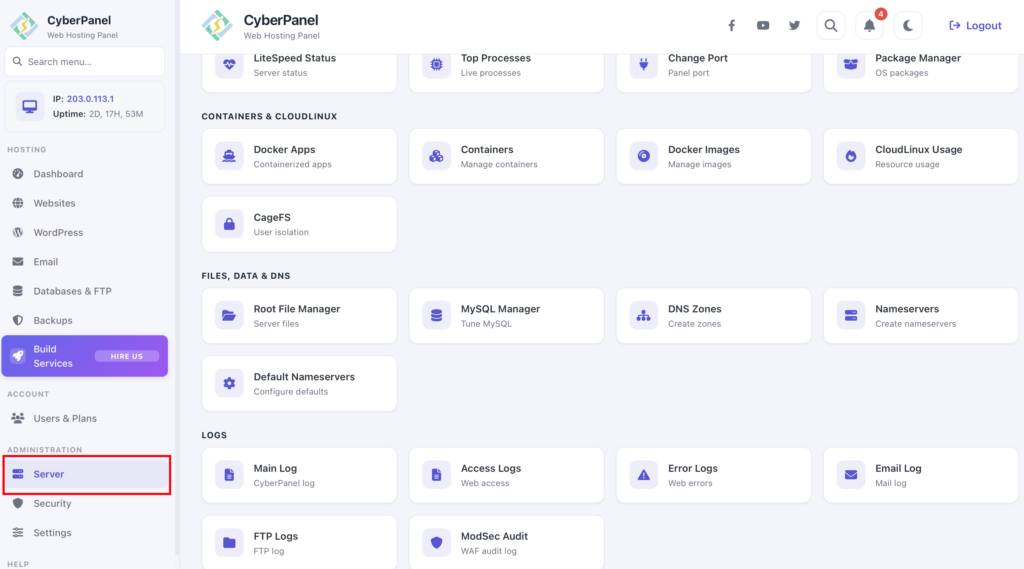Screen dimensions: 1024x569
Task: Open Security sidebar menu item
Action: [85, 504]
